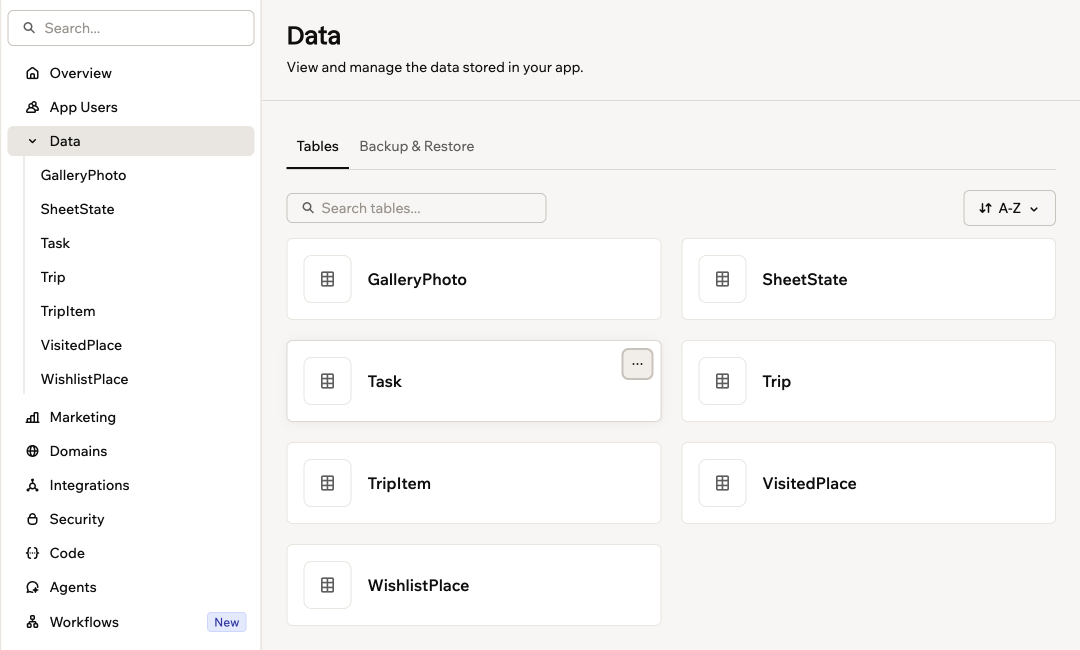Screen dimensions: 1080x650
Task: Click the Overview home icon
Action: (x=32, y=73)
